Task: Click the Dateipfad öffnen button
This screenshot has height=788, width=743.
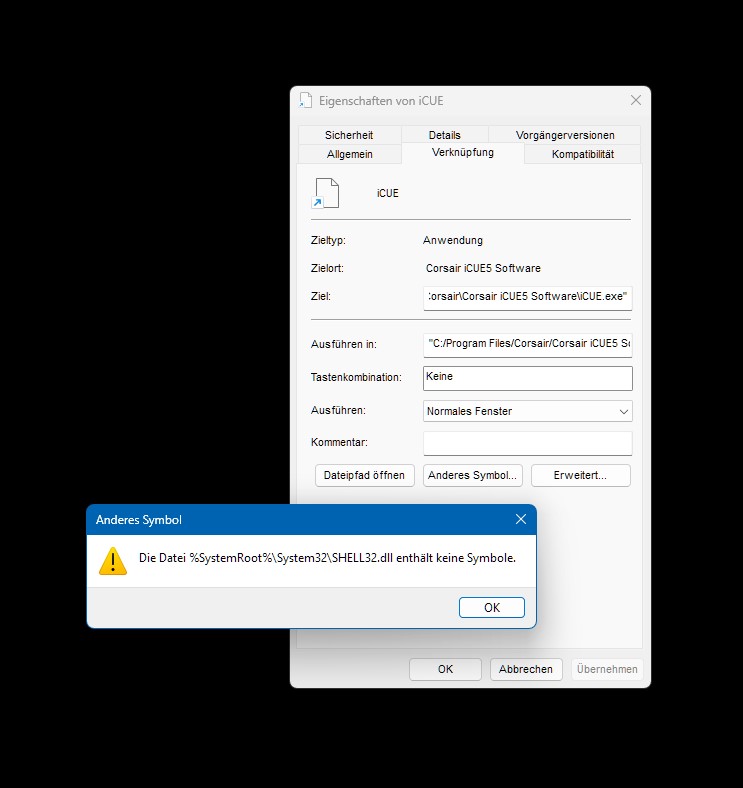Action: click(x=364, y=475)
